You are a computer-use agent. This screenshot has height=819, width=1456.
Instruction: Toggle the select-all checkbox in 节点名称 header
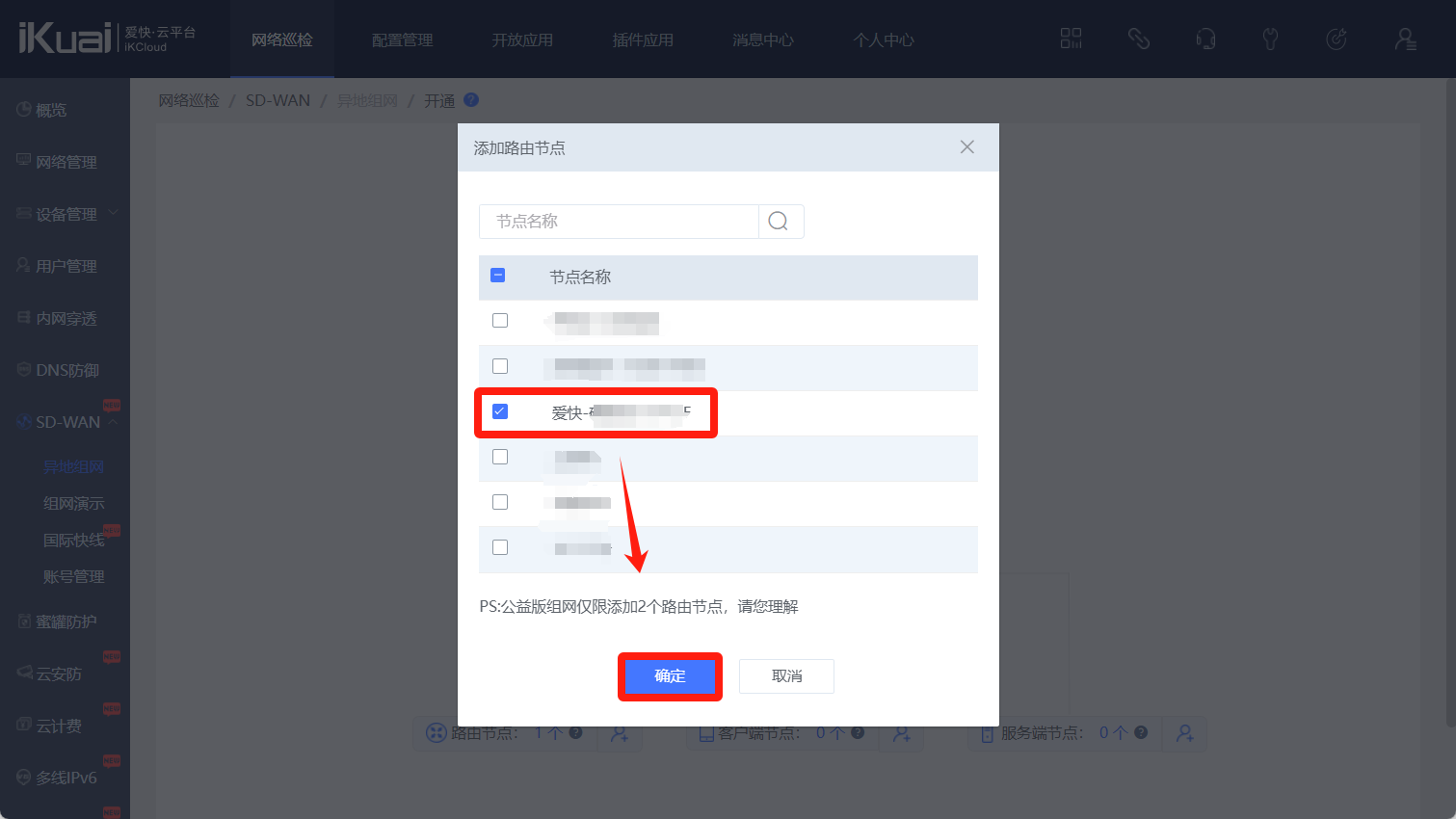498,276
